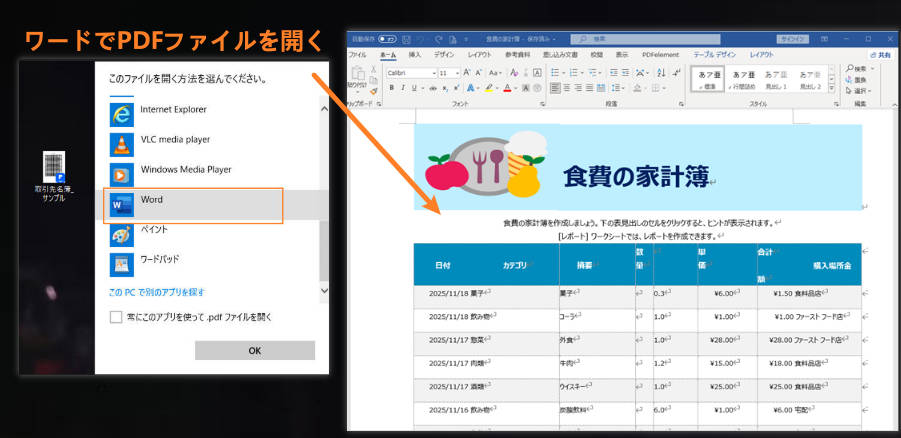Align text left in the paragraph group
This screenshot has width=901, height=438.
[555, 88]
